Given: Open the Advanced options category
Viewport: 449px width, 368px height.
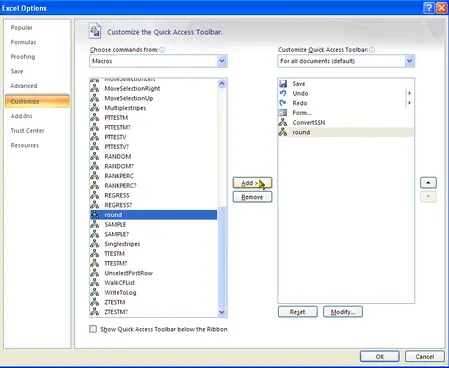Looking at the screenshot, I should [x=24, y=86].
